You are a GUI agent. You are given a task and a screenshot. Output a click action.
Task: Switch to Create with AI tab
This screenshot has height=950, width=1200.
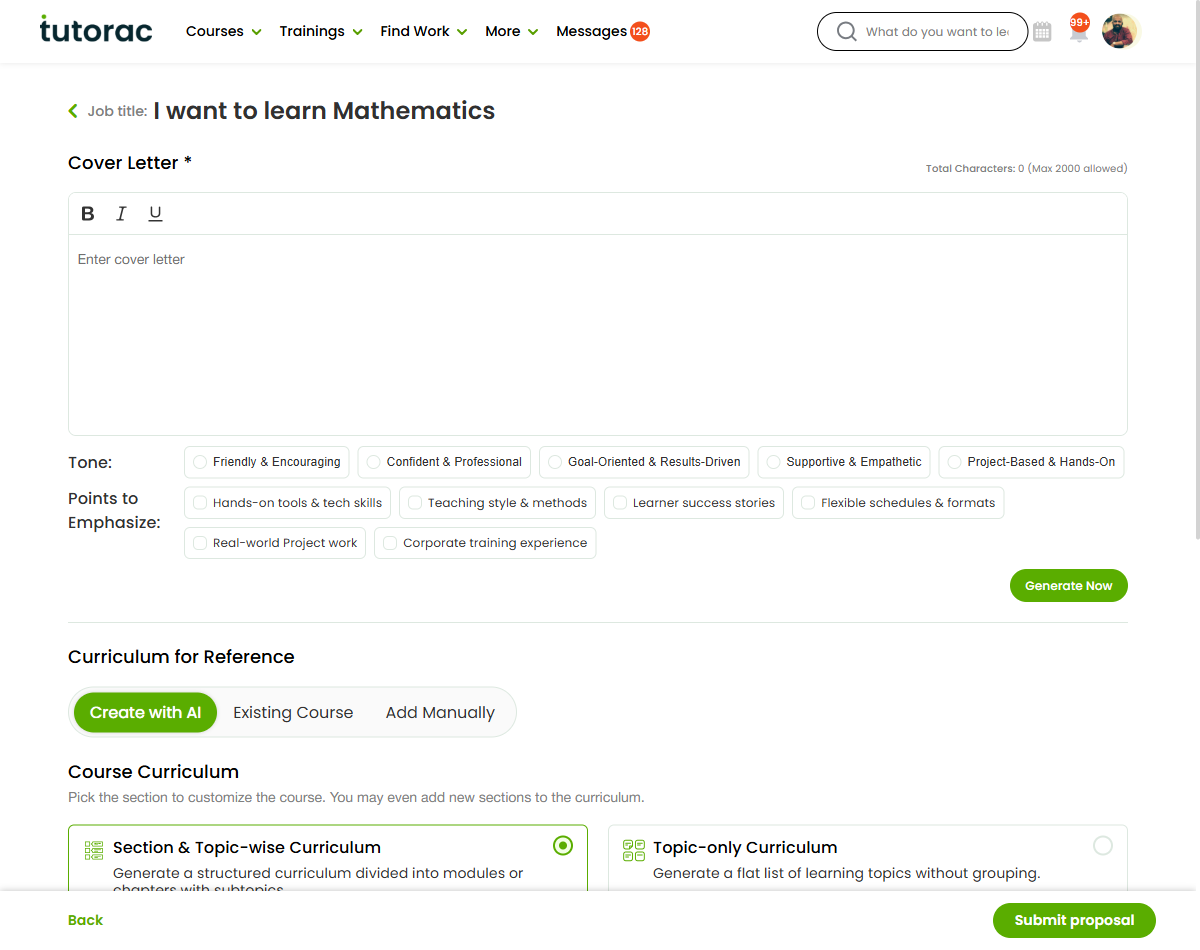(x=145, y=713)
